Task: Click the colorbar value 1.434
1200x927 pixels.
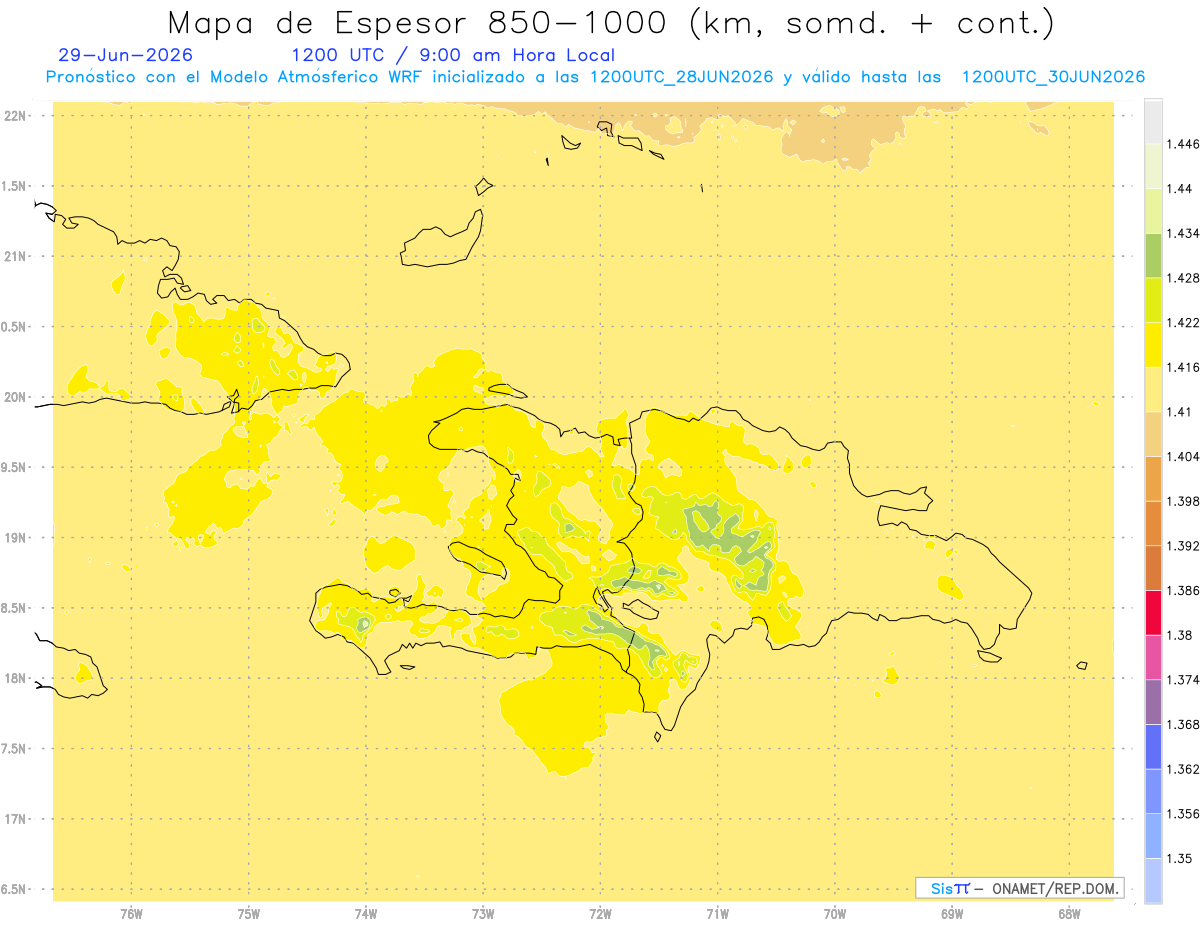Action: (x=1185, y=233)
